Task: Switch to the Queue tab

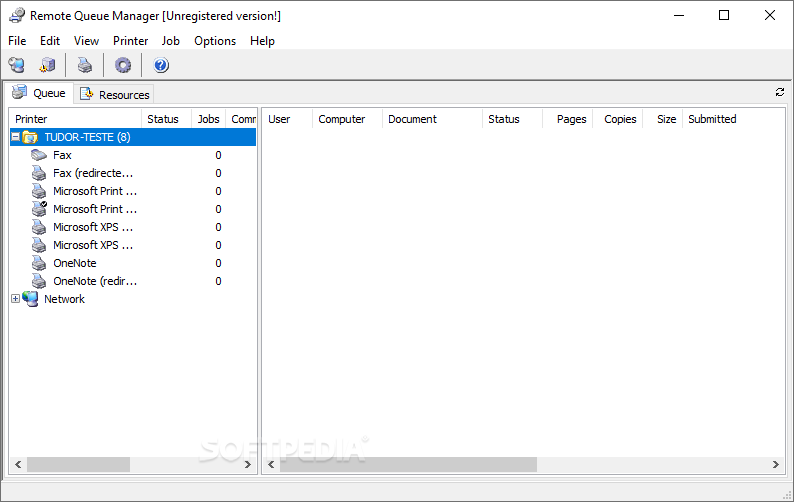Action: (x=39, y=93)
